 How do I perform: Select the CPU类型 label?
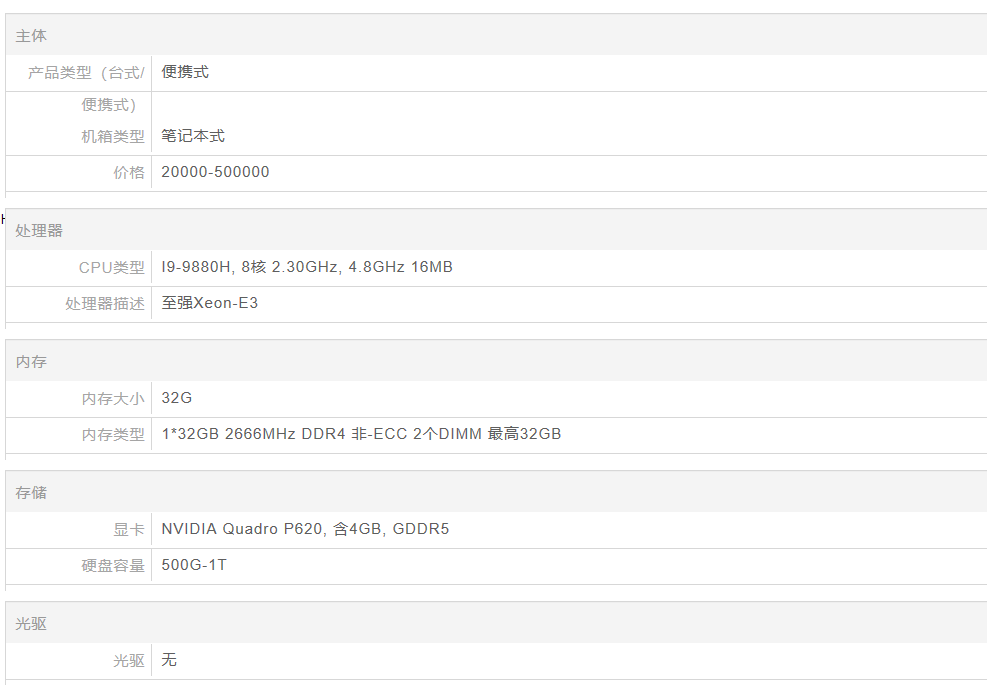click(x=112, y=268)
